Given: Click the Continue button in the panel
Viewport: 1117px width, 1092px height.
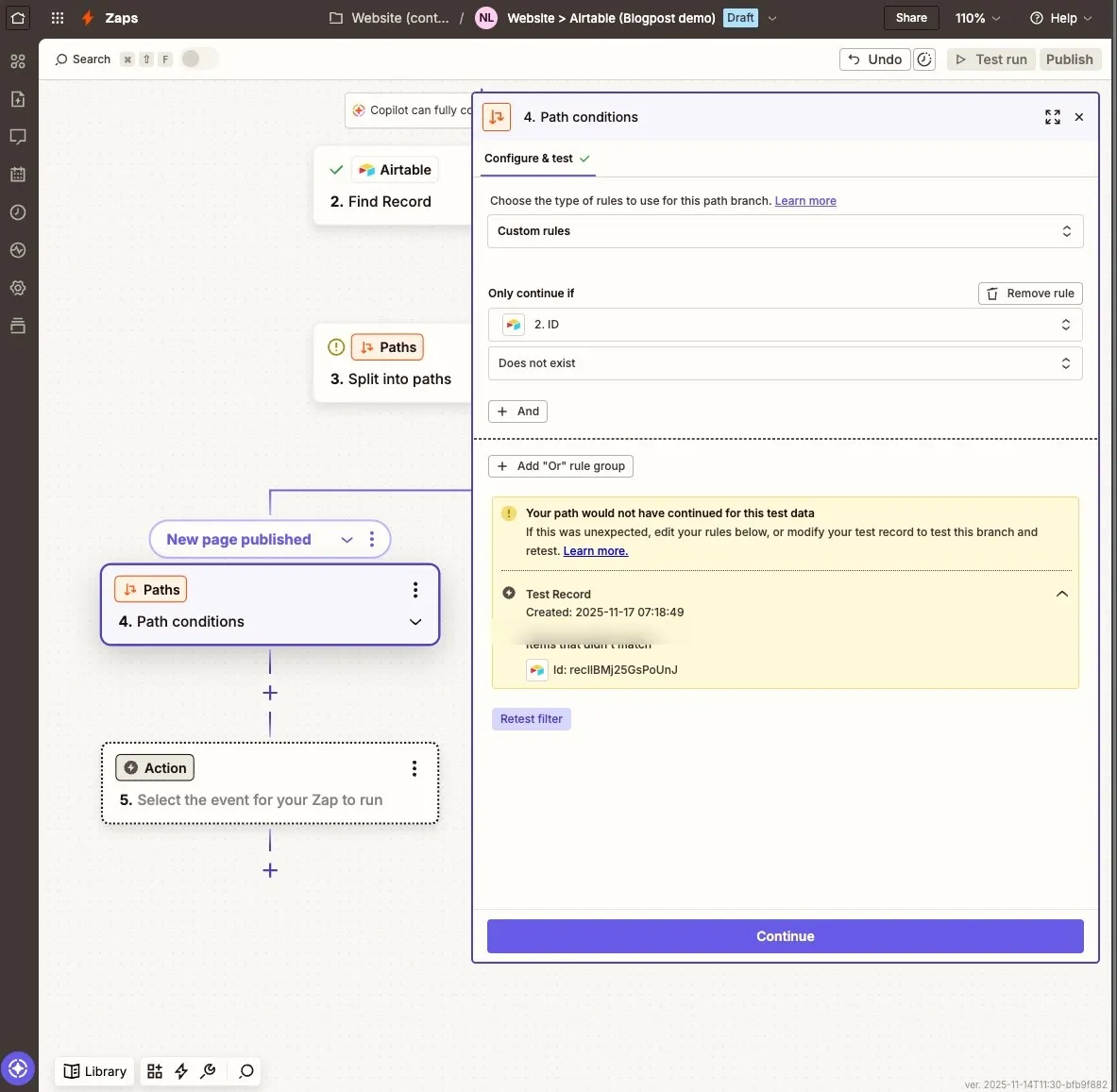Looking at the screenshot, I should point(784,935).
